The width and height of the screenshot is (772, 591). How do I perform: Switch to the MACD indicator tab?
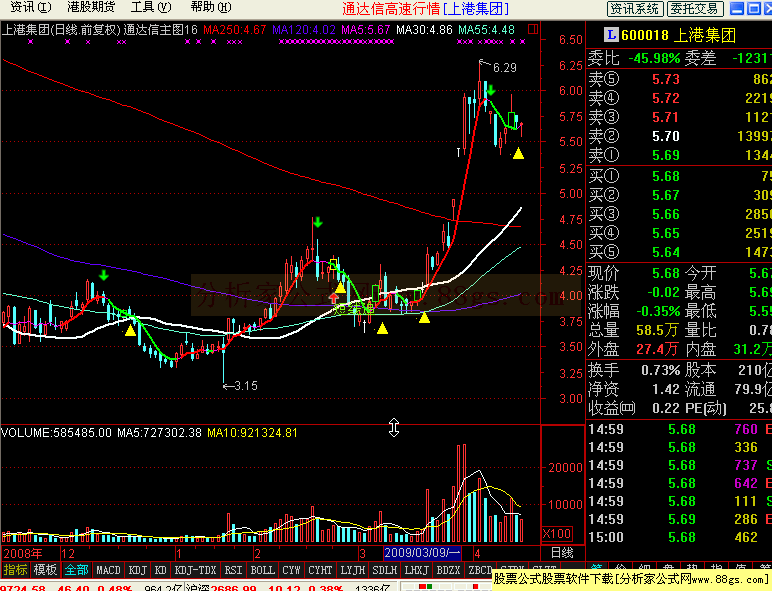point(108,570)
